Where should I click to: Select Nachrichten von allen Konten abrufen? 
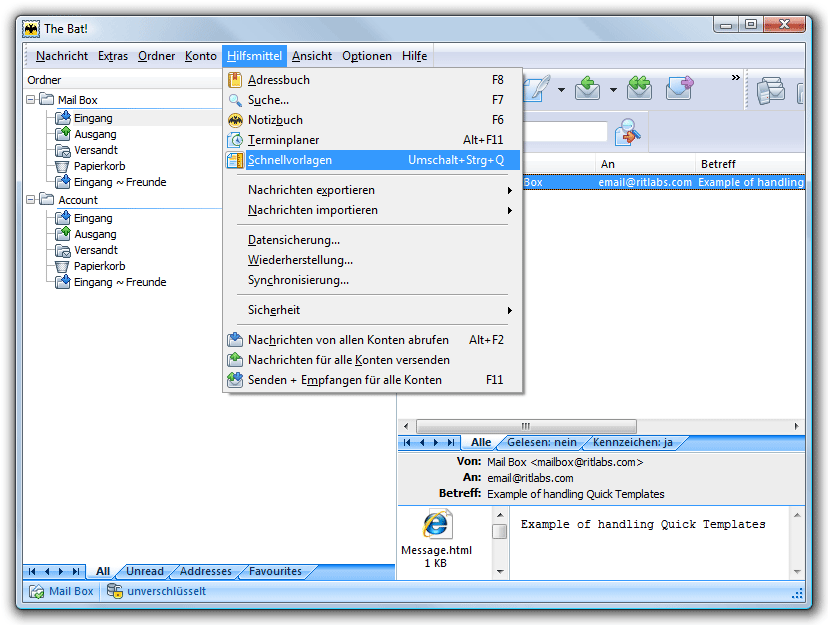click(373, 340)
